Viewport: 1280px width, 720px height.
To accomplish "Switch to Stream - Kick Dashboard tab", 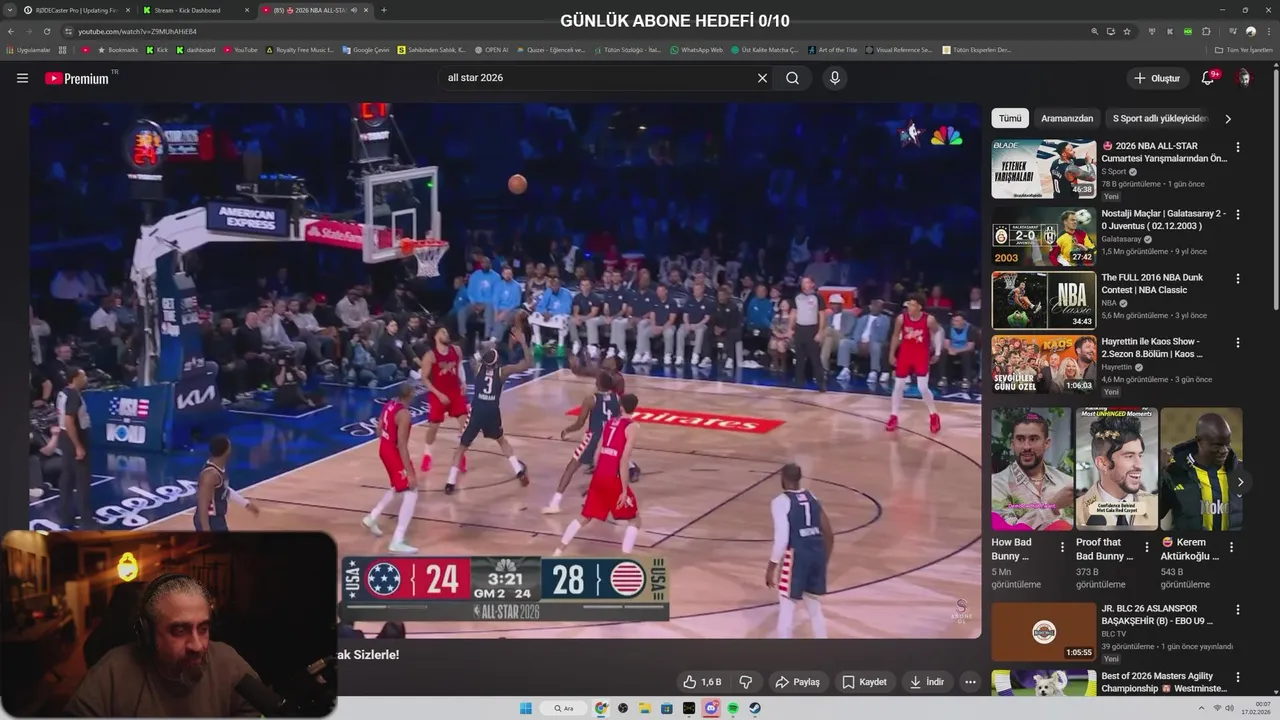I will (195, 10).
